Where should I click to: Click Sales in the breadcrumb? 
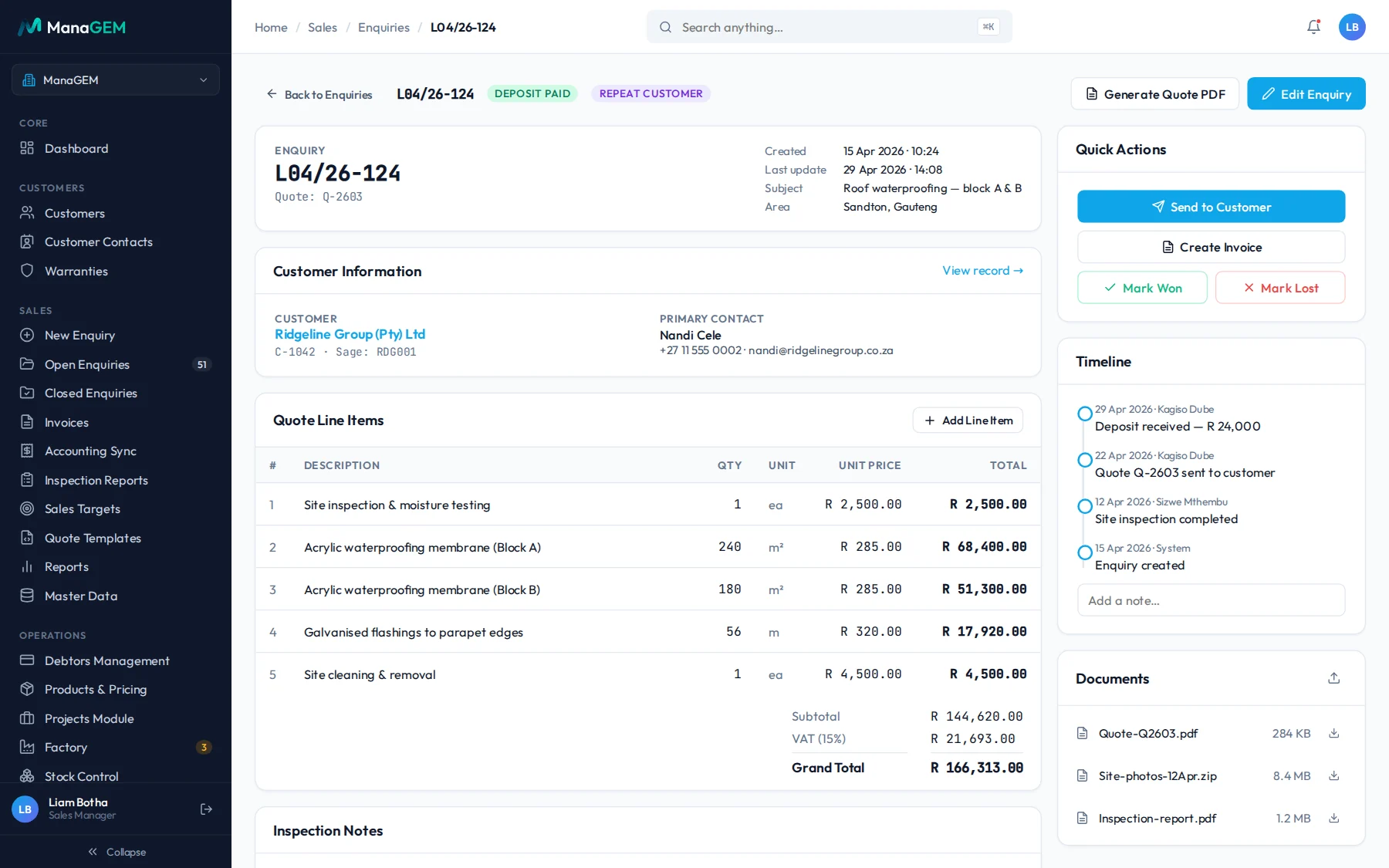point(323,28)
